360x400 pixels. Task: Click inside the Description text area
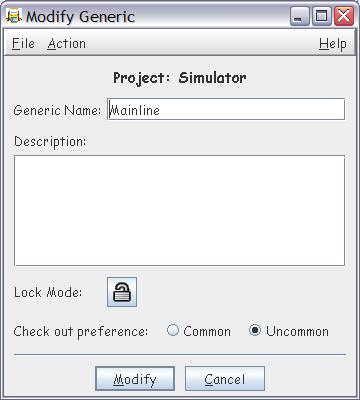pos(179,210)
